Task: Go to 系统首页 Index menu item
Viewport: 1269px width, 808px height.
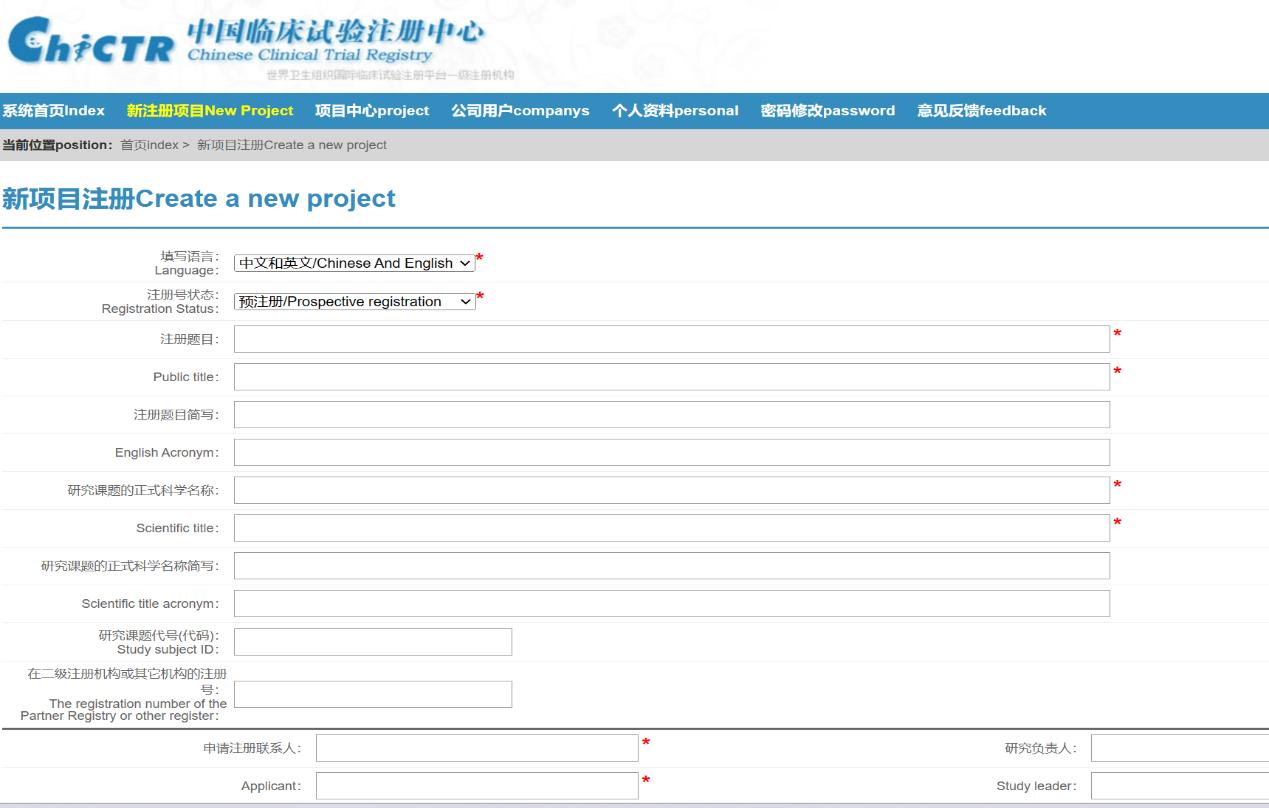Action: pyautogui.click(x=53, y=111)
